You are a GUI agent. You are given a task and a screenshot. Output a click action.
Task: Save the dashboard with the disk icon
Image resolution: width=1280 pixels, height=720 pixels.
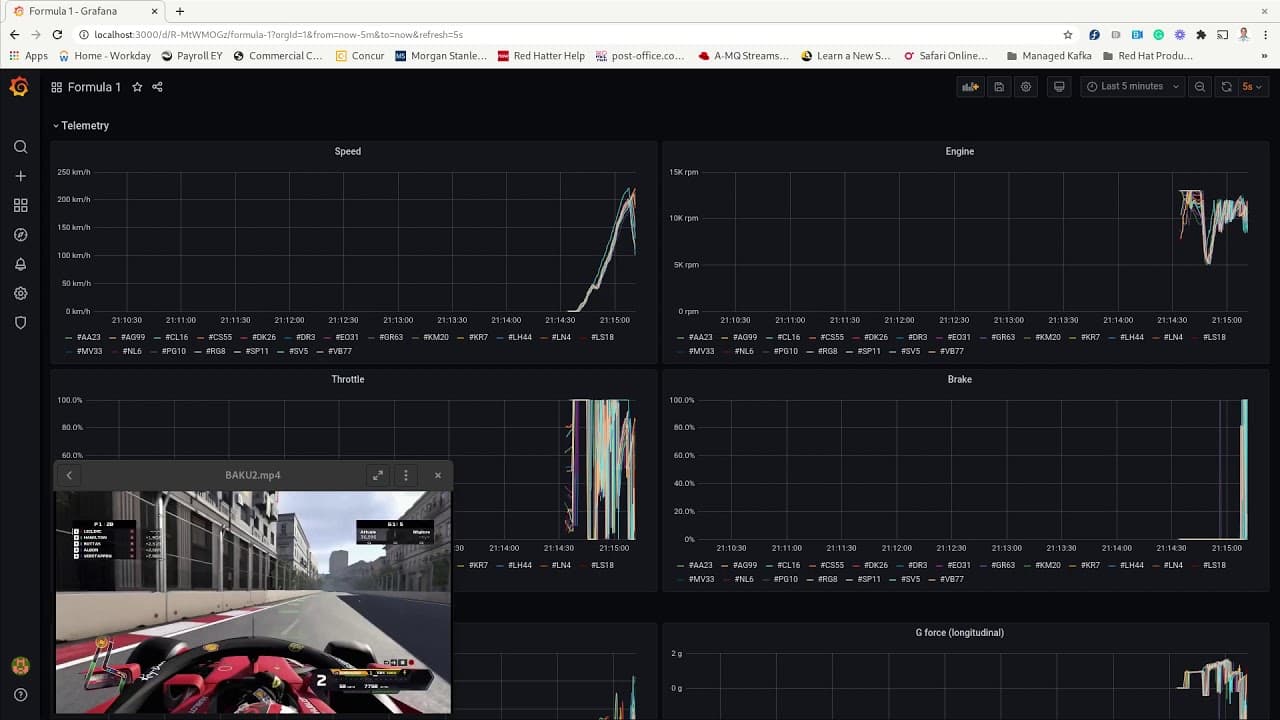coord(999,87)
